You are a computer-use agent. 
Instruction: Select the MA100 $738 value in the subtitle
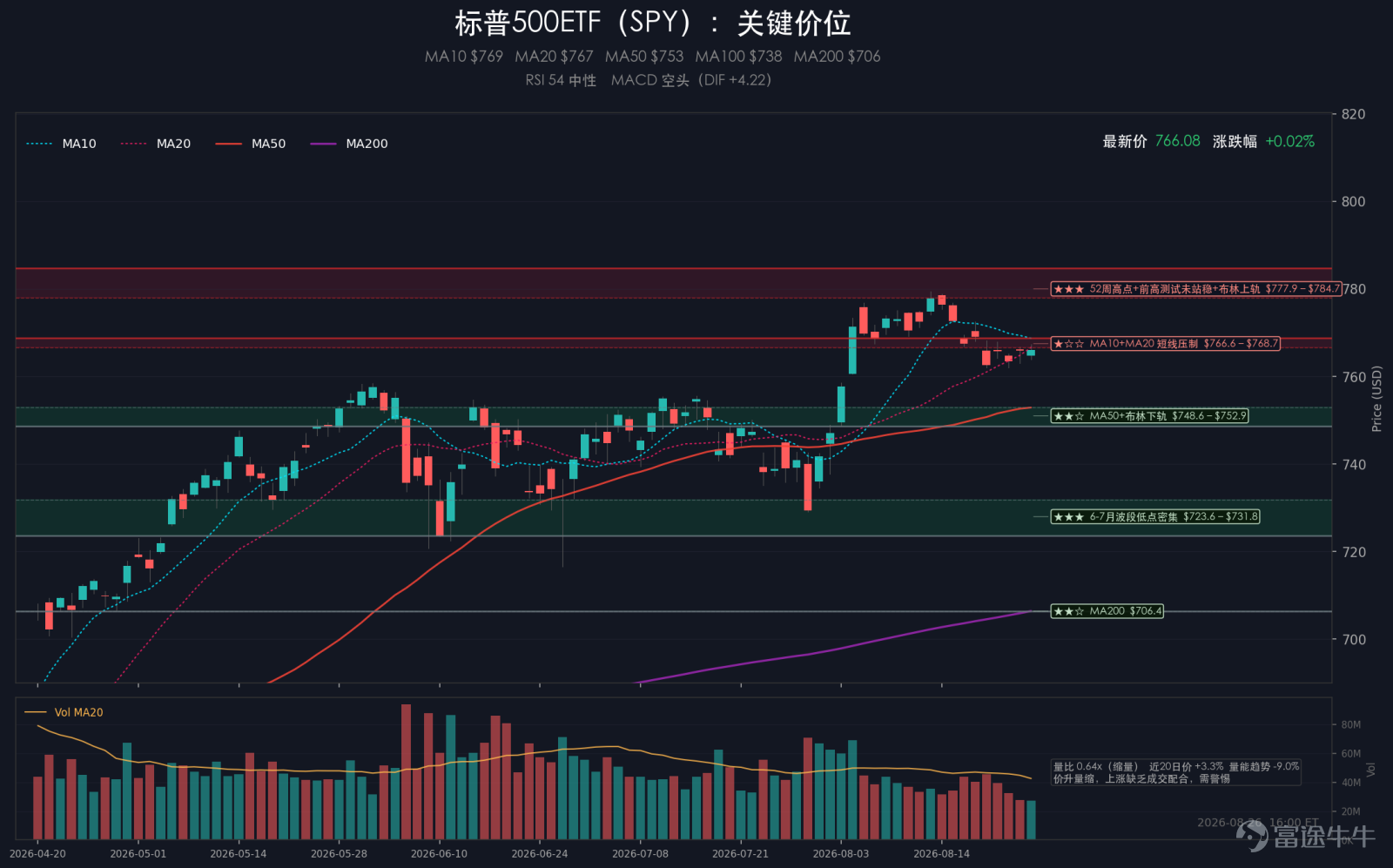click(738, 57)
